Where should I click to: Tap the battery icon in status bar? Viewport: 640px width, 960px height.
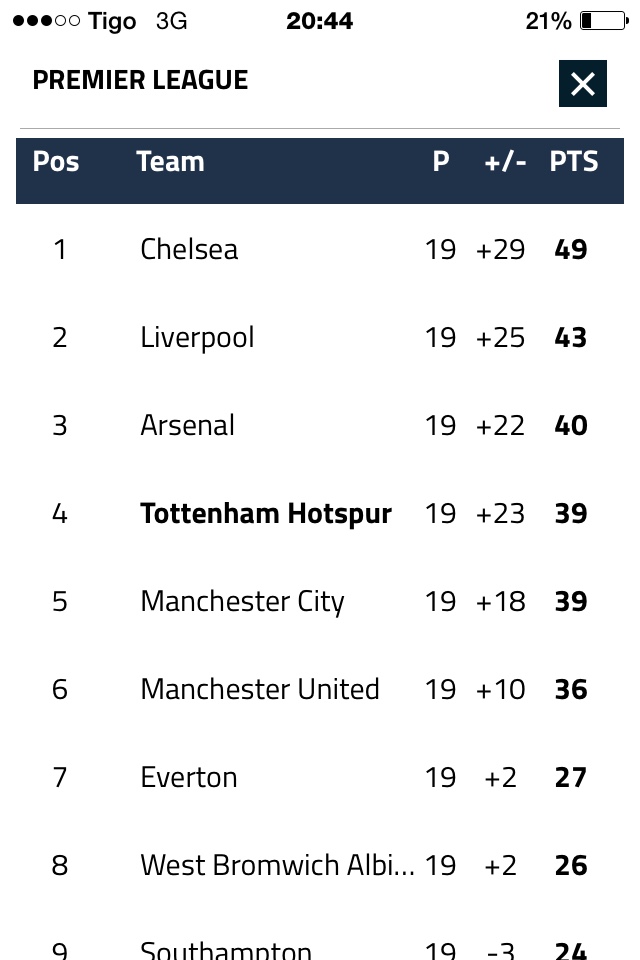tap(602, 21)
